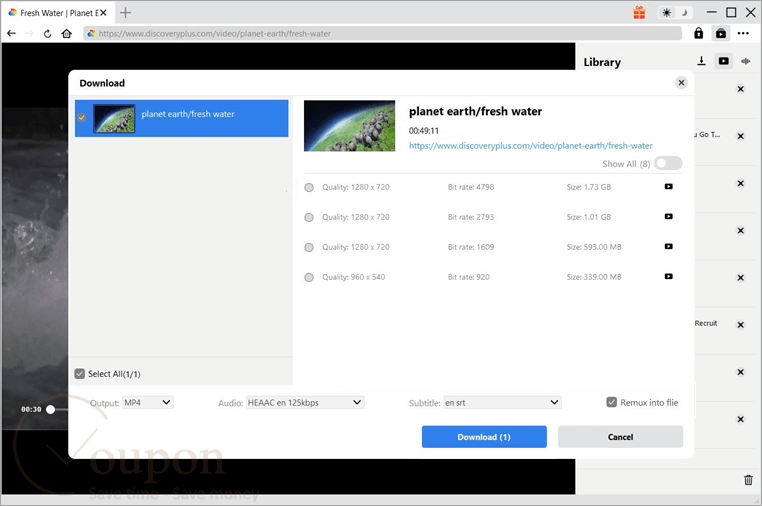This screenshot has height=506, width=762.
Task: Show Library audio waveform tab
Action: coord(745,61)
